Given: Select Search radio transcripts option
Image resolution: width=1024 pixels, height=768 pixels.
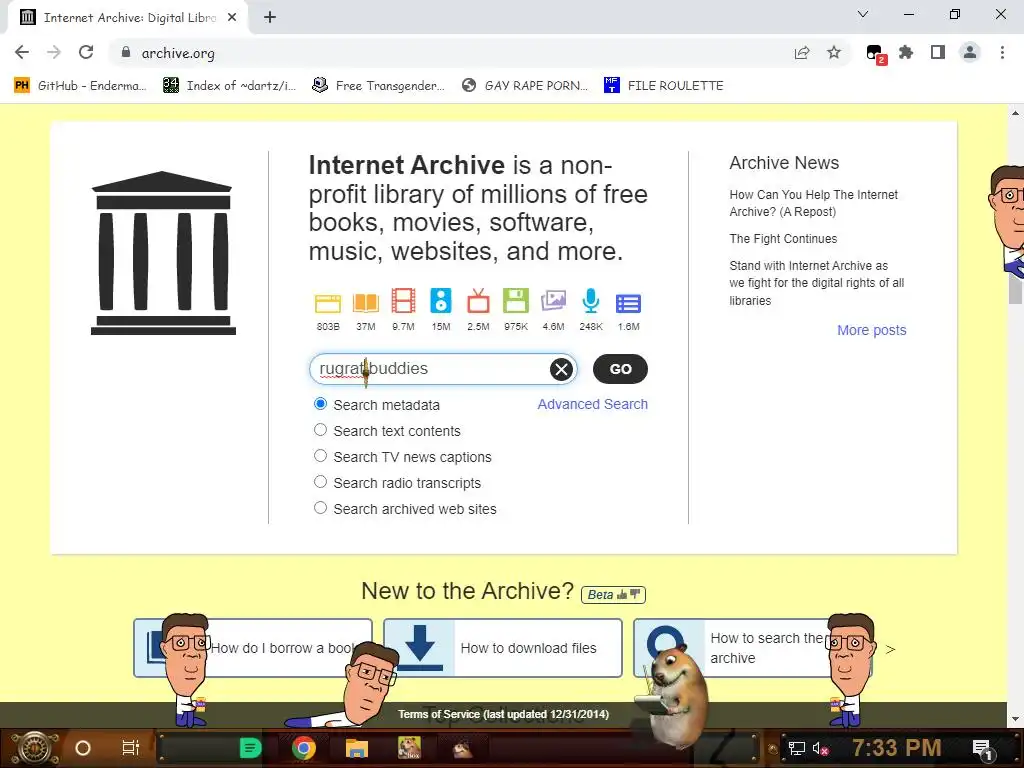Looking at the screenshot, I should tap(320, 482).
